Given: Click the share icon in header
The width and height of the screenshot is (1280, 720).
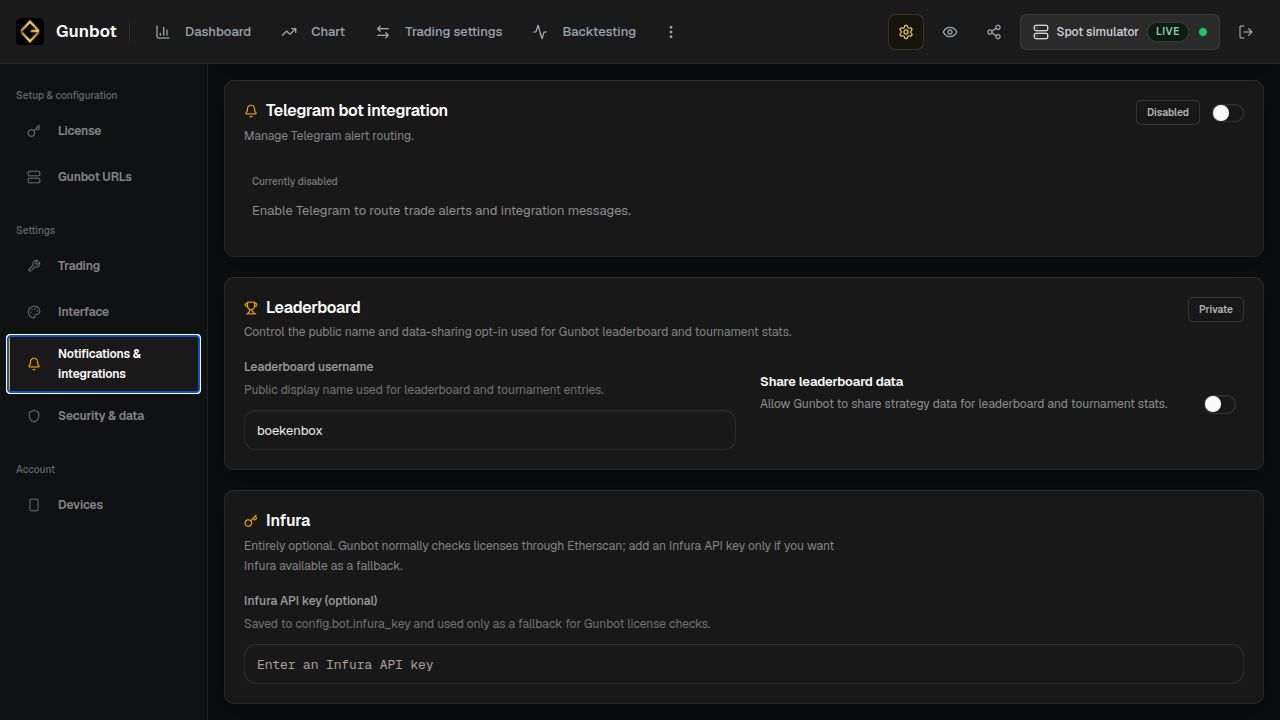Looking at the screenshot, I should 994,32.
